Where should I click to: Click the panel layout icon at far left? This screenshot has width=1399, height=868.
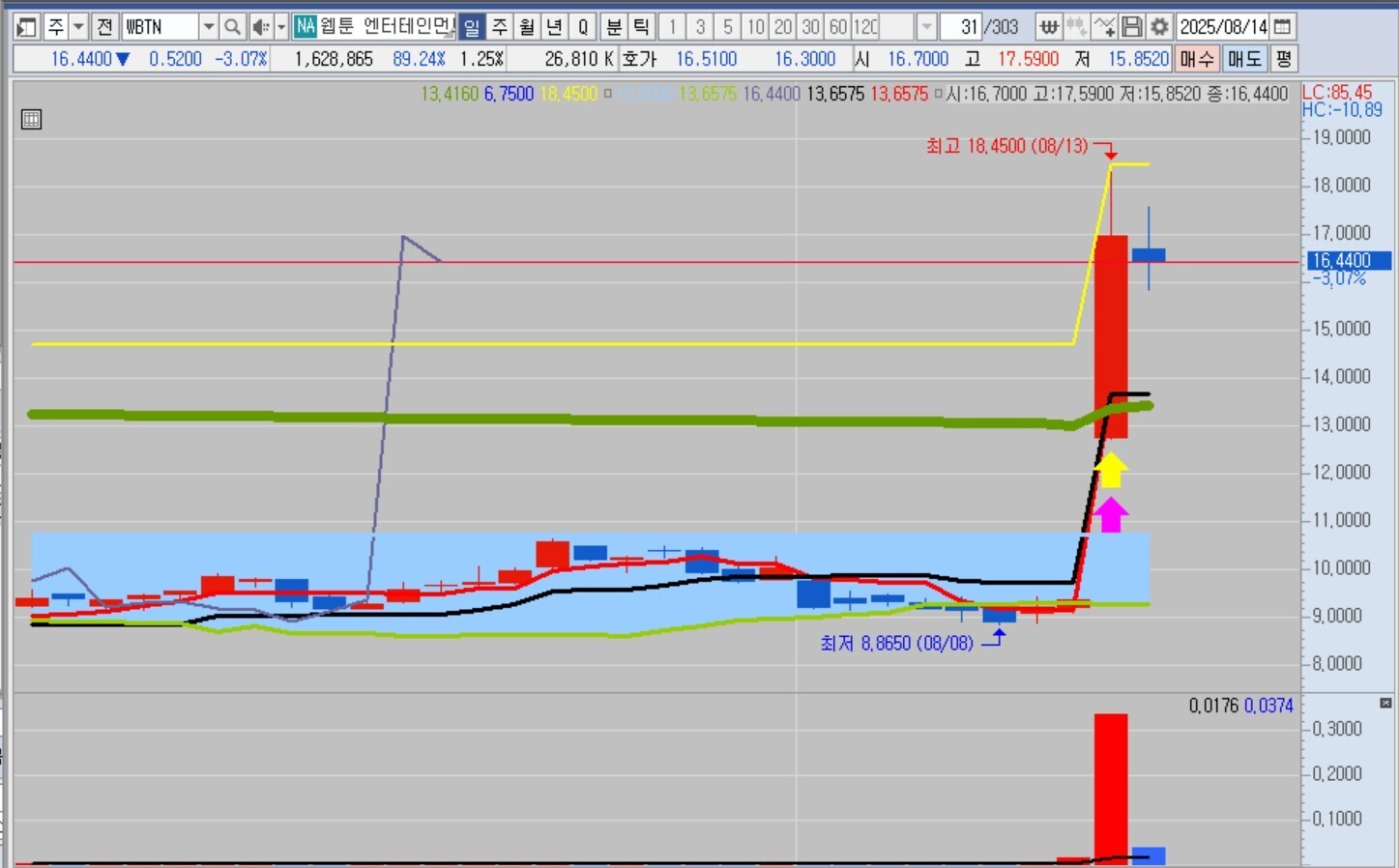coord(26,27)
